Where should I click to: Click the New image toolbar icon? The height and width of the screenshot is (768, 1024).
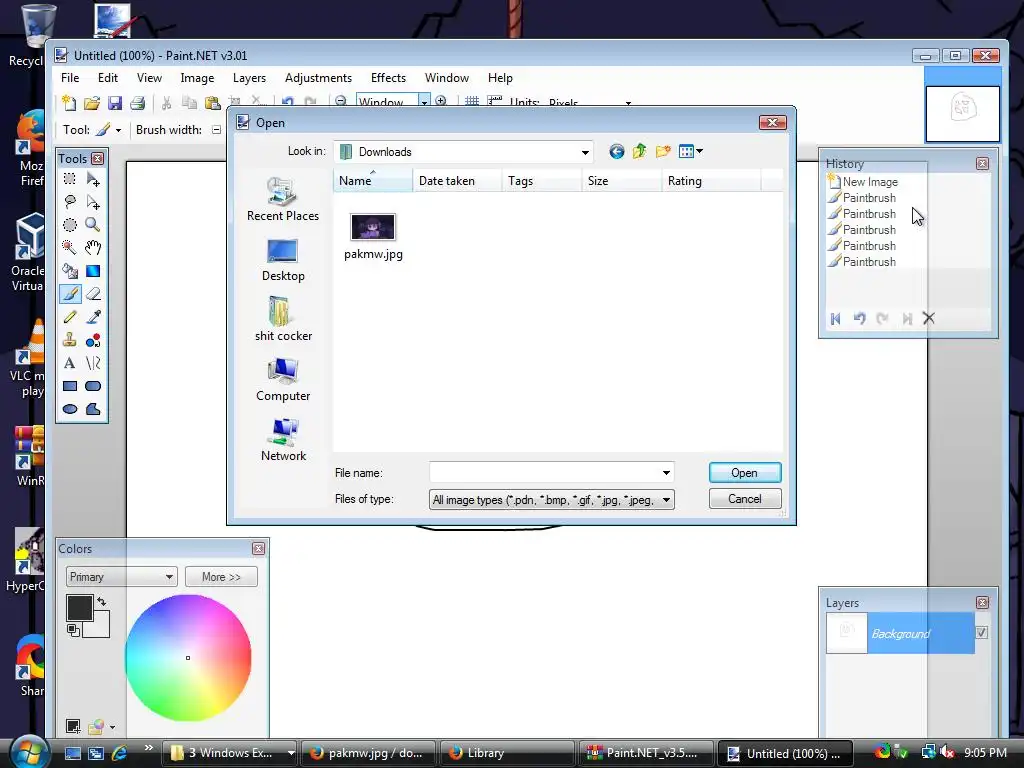[69, 103]
